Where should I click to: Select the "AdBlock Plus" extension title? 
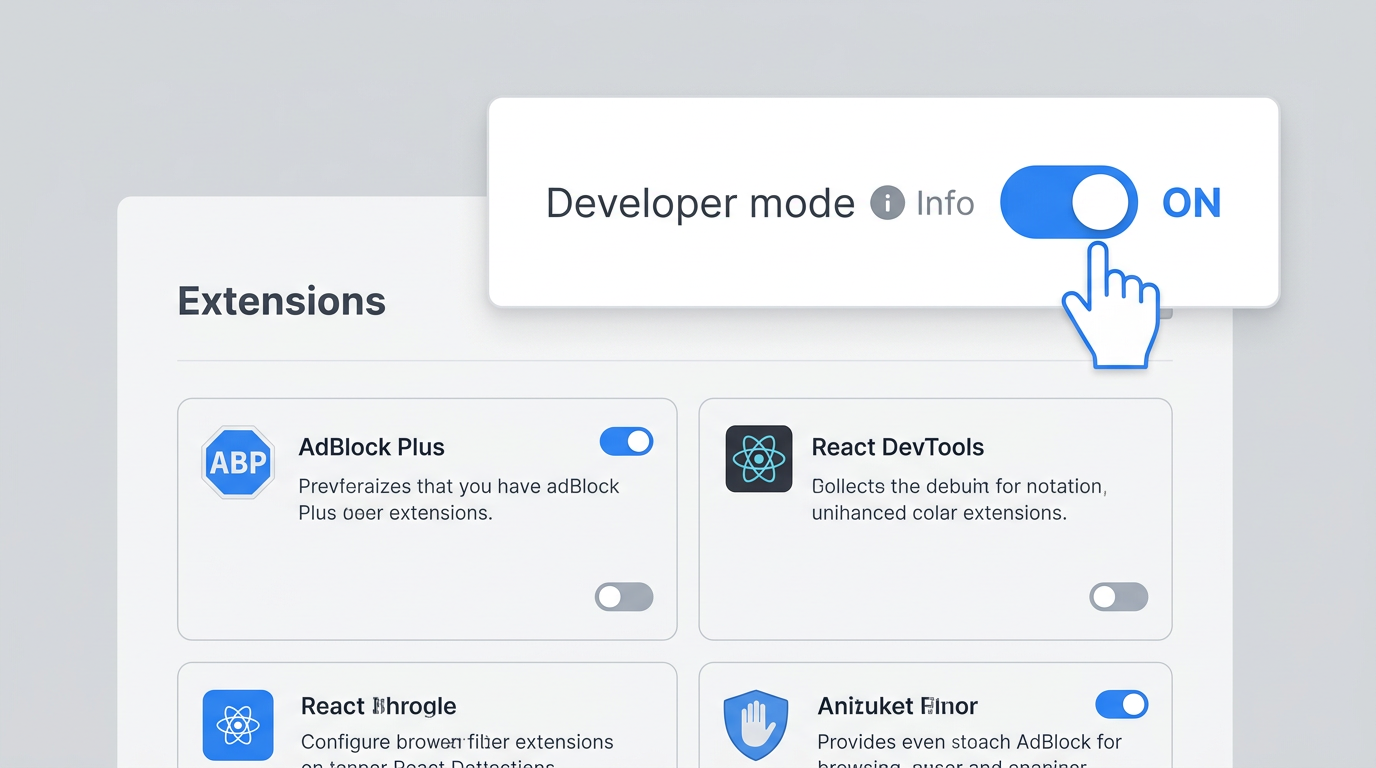pos(372,447)
